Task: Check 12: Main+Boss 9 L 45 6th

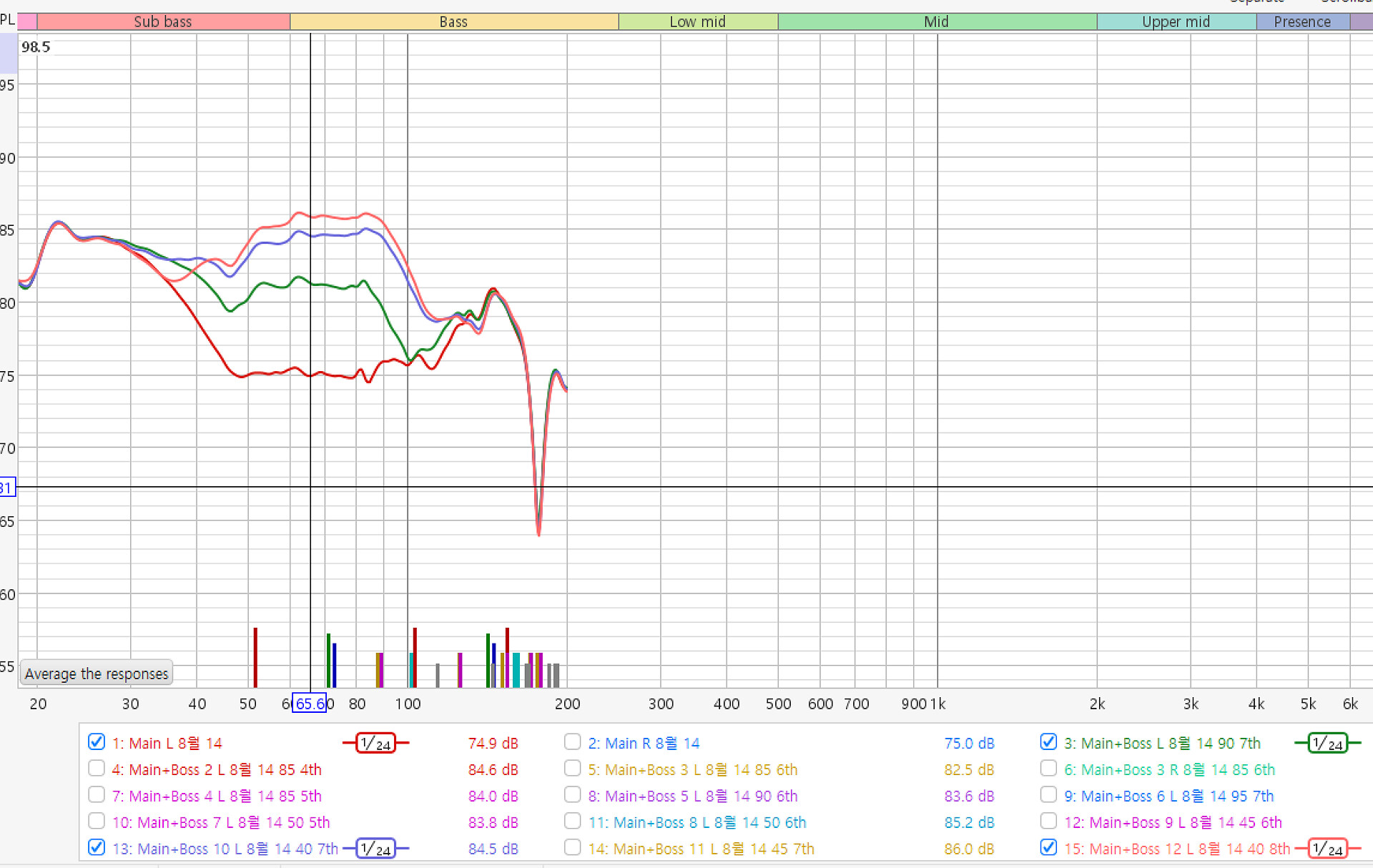Action: (1048, 822)
